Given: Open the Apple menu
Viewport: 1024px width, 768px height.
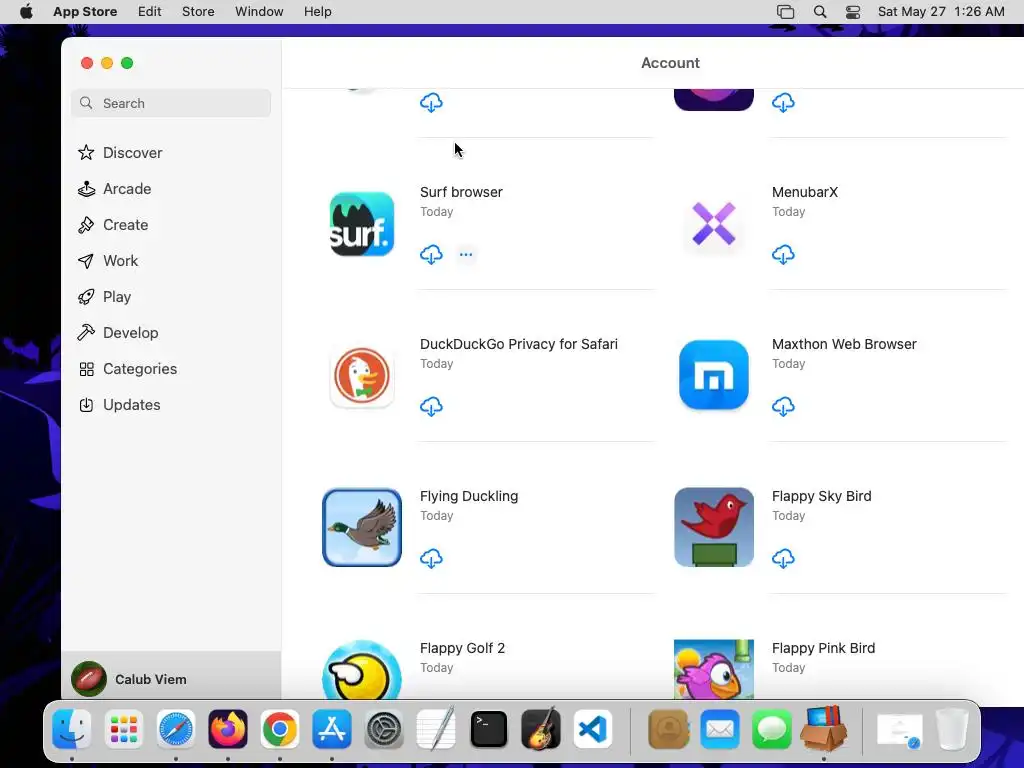Looking at the screenshot, I should (x=26, y=12).
